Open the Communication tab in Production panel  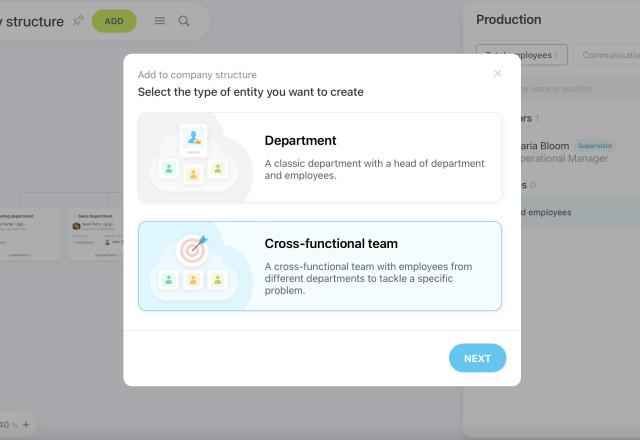pos(607,55)
